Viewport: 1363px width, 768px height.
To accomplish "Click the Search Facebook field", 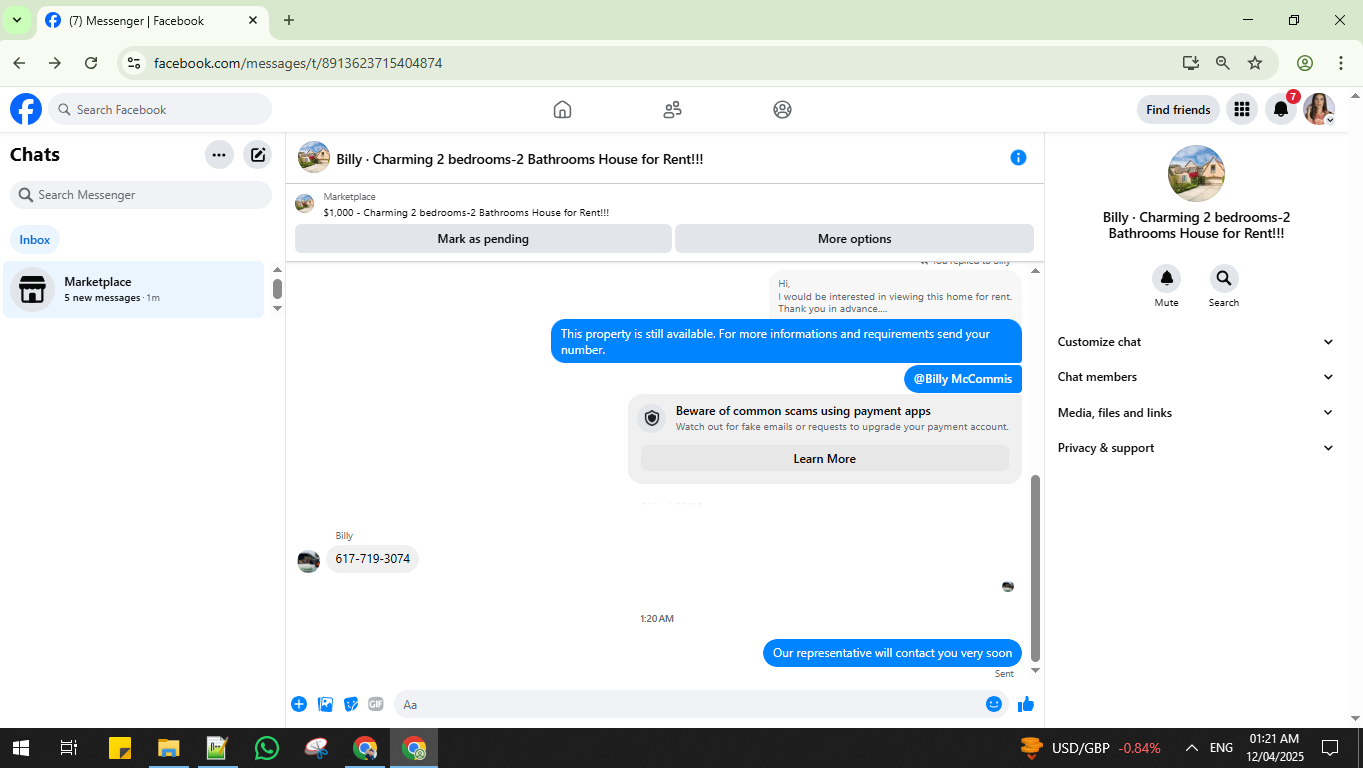I will click(x=160, y=110).
